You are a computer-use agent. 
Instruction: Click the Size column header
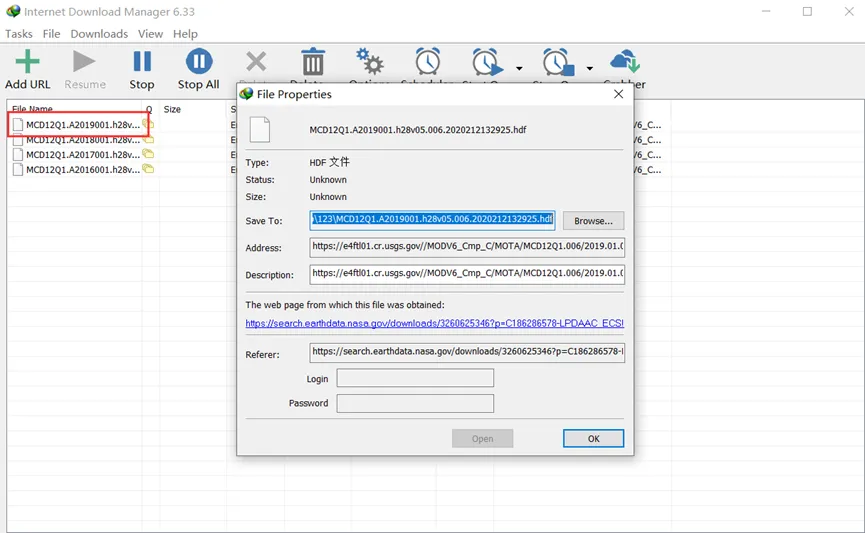(x=172, y=109)
